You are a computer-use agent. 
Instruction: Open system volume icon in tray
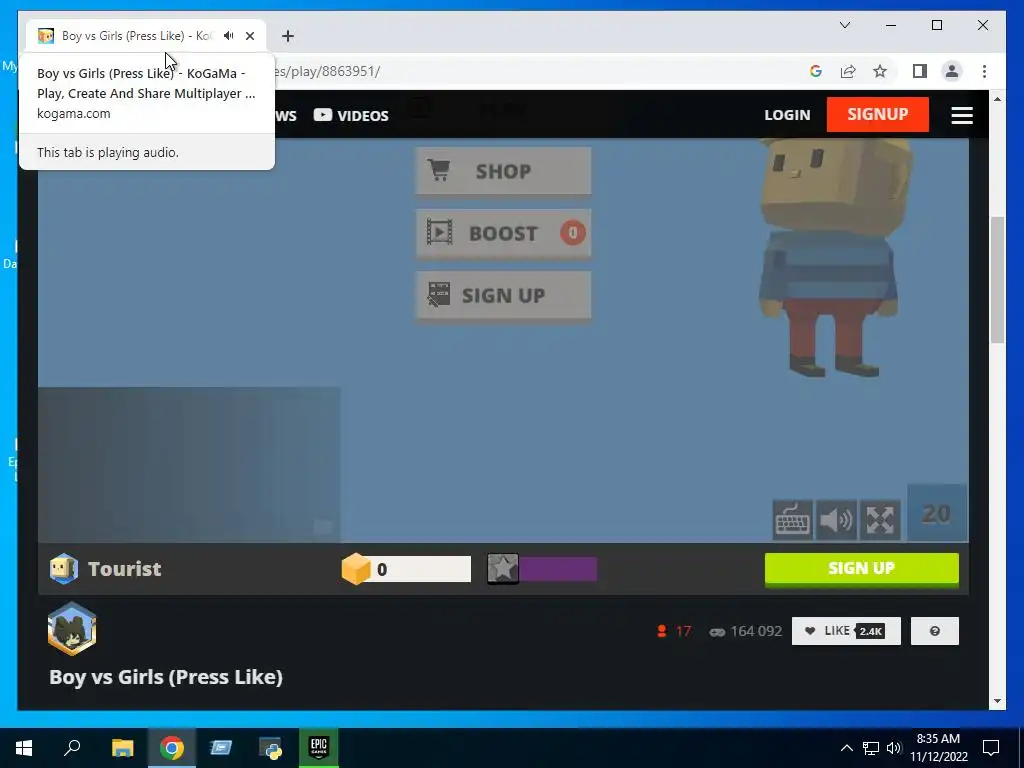(894, 748)
